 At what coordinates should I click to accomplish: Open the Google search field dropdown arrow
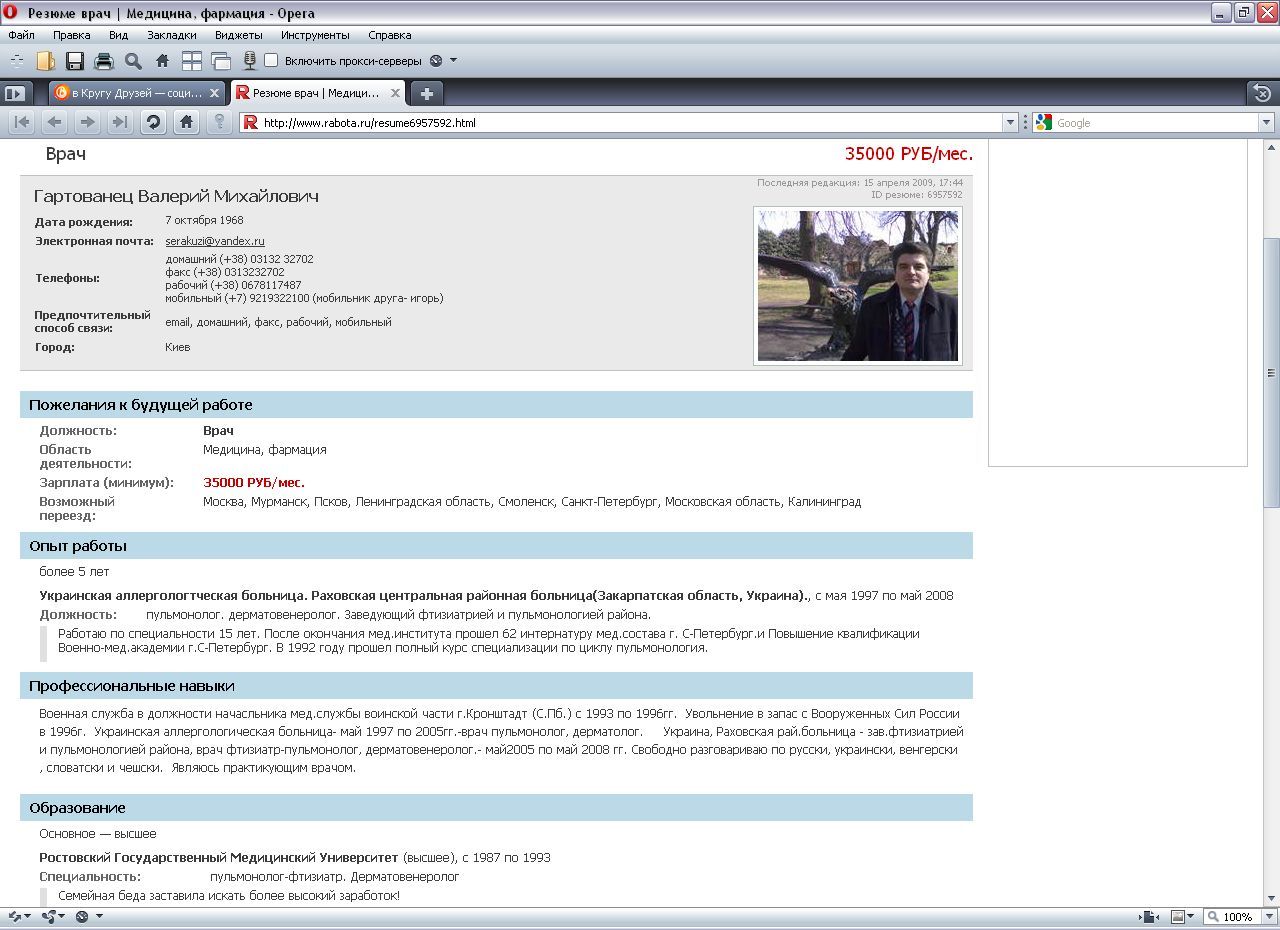tap(1266, 123)
